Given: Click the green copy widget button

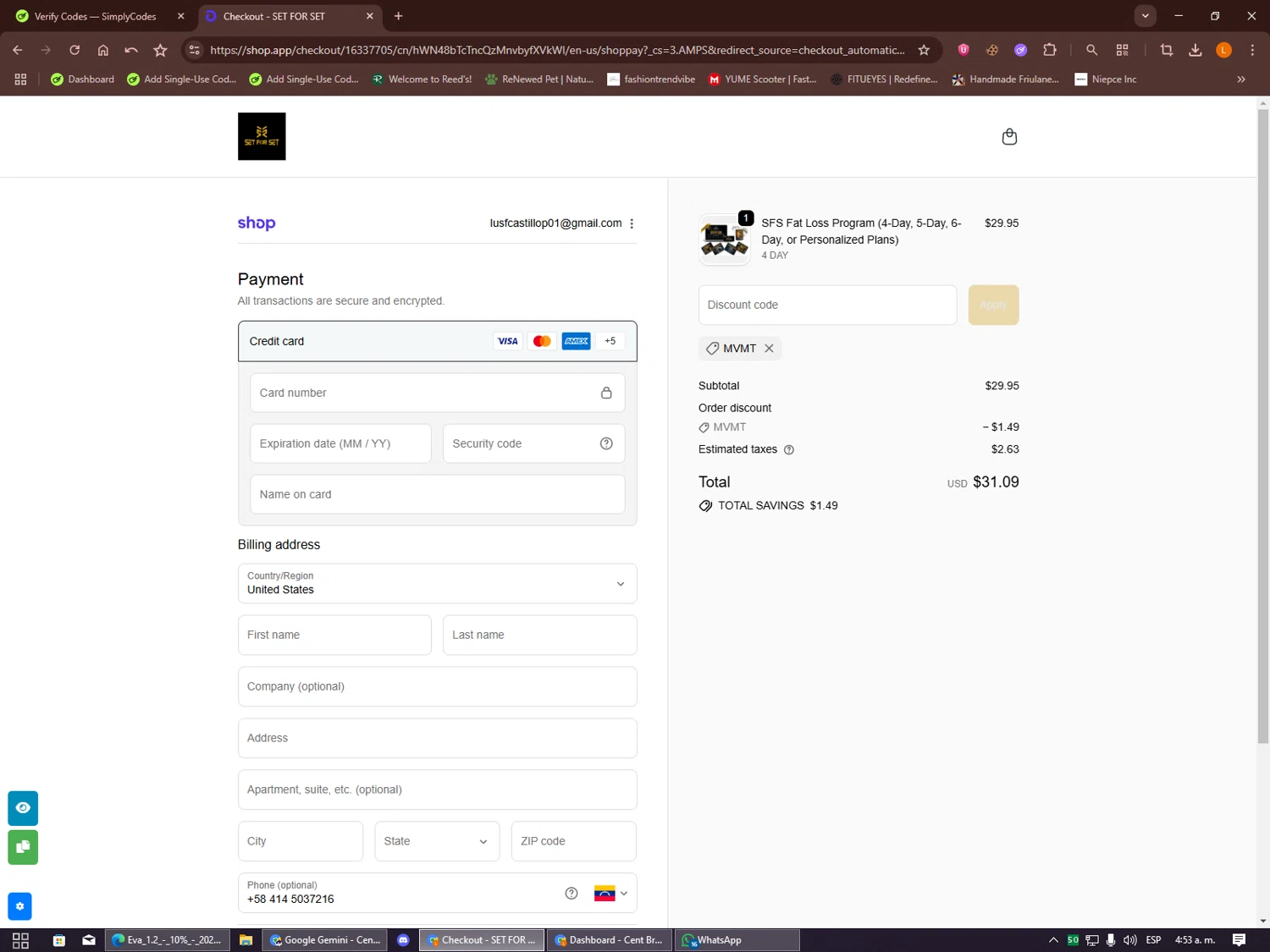Looking at the screenshot, I should pos(23,847).
